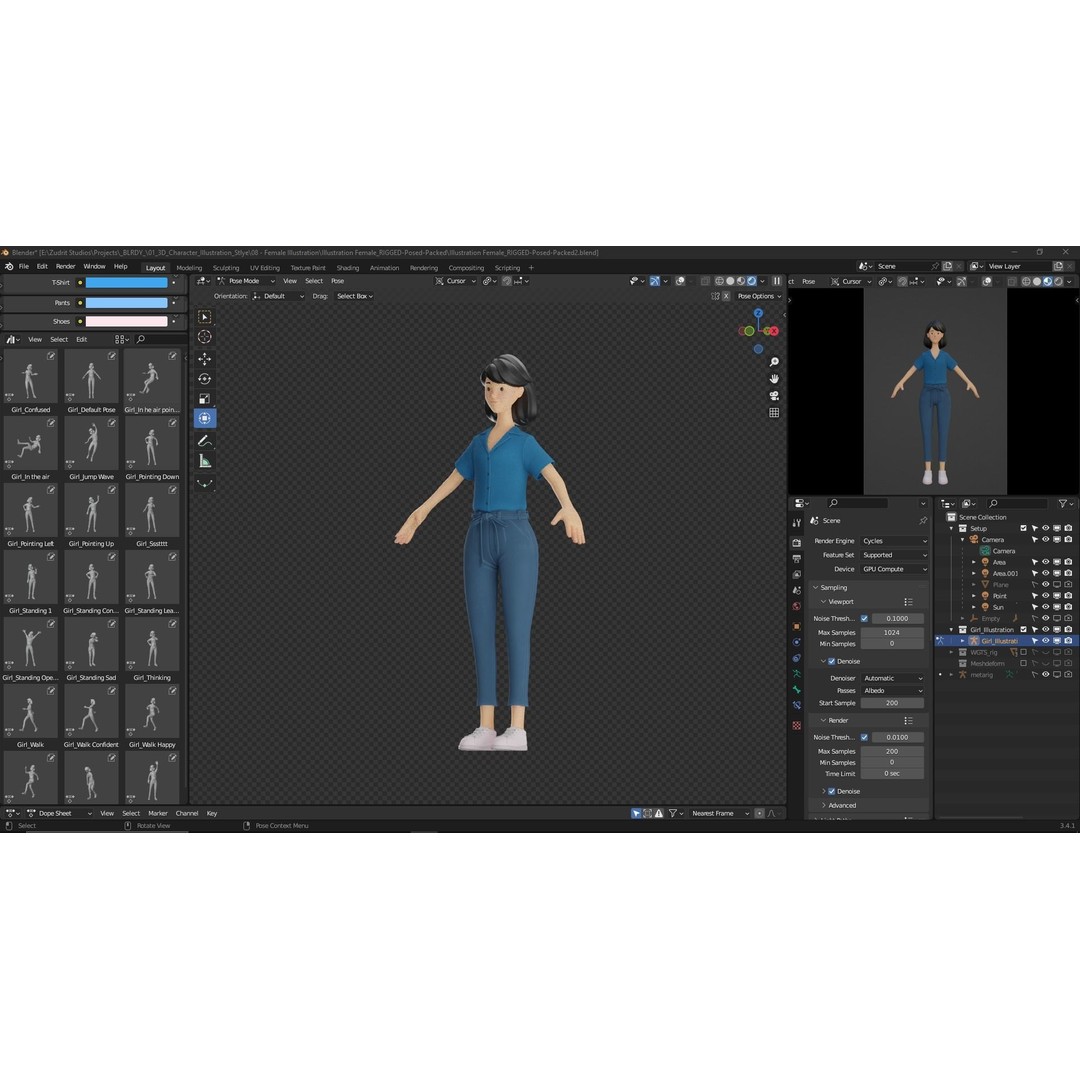Image resolution: width=1080 pixels, height=1080 pixels.
Task: Open the View Layer properties tab
Action: pyautogui.click(x=797, y=574)
